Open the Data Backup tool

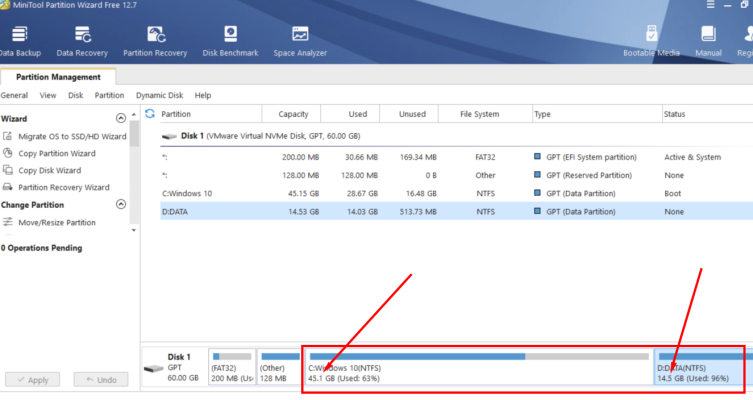(20, 42)
